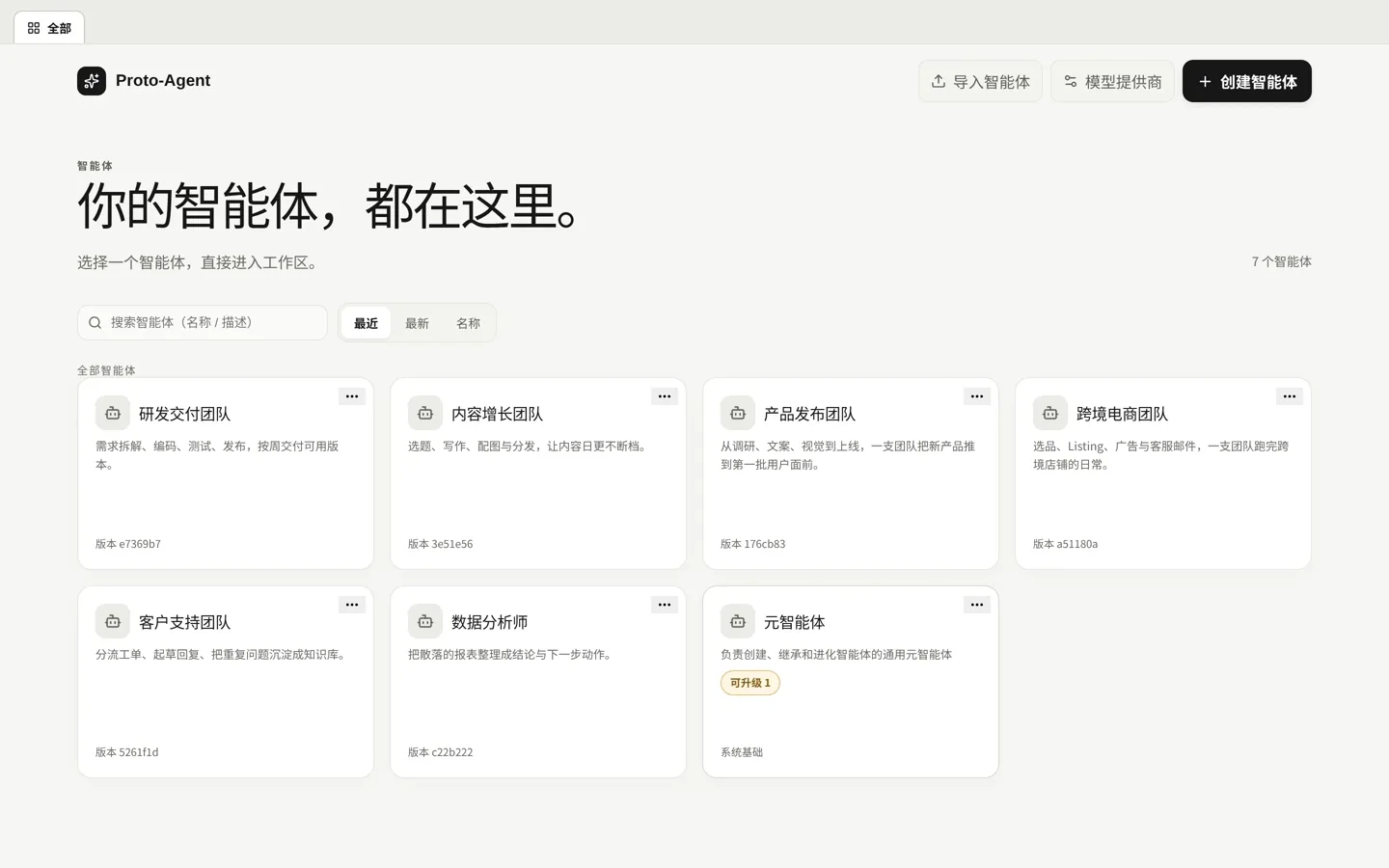Click the Proto-Agent logo icon
Viewport: 1389px width, 868px height.
pyautogui.click(x=92, y=81)
